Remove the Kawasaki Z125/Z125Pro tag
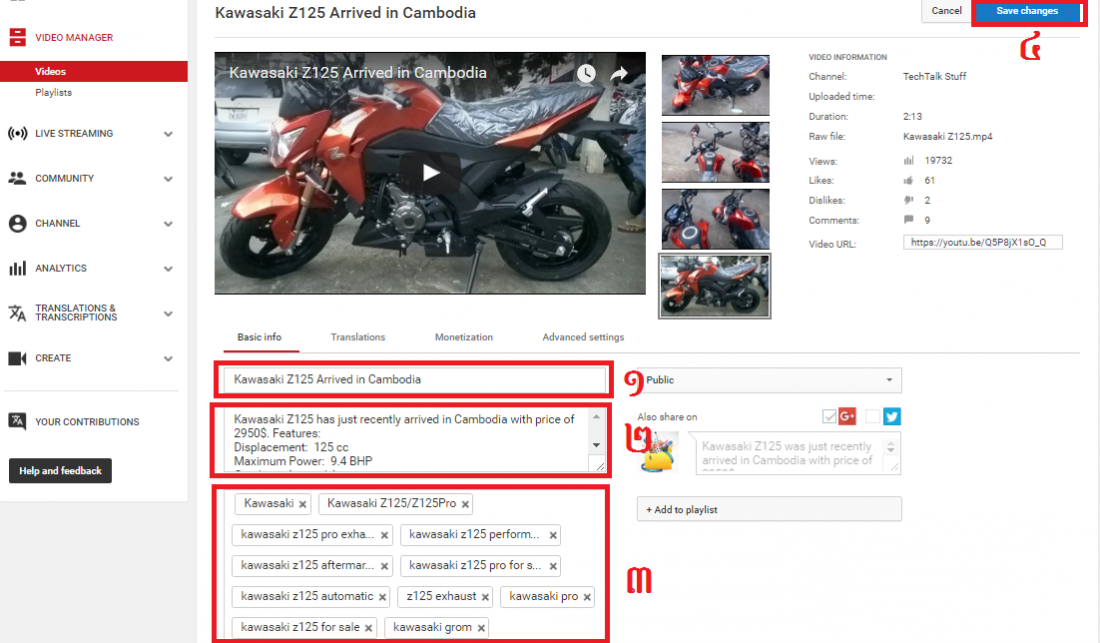 coord(465,504)
